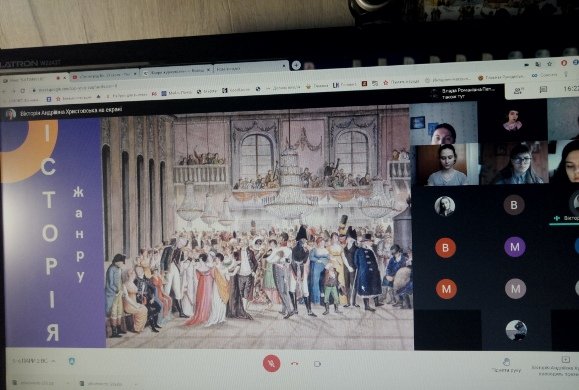Click the red hang-up phone icon
Screen dimensions: 579x390
coord(294,364)
